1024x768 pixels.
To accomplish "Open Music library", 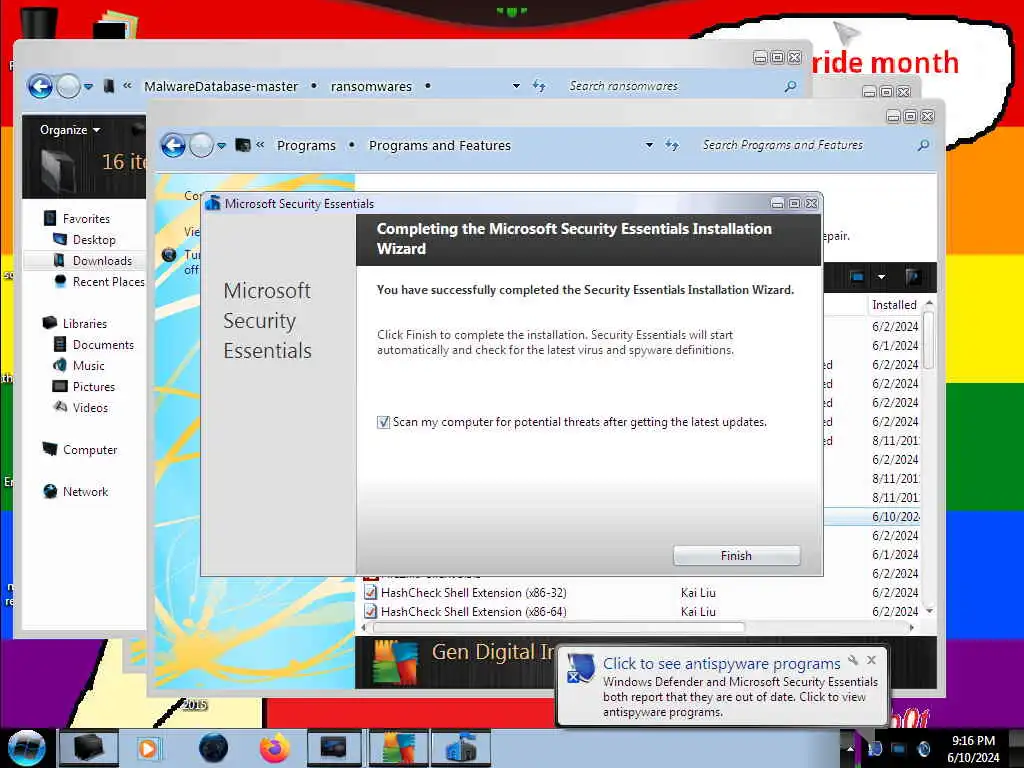I will [88, 365].
